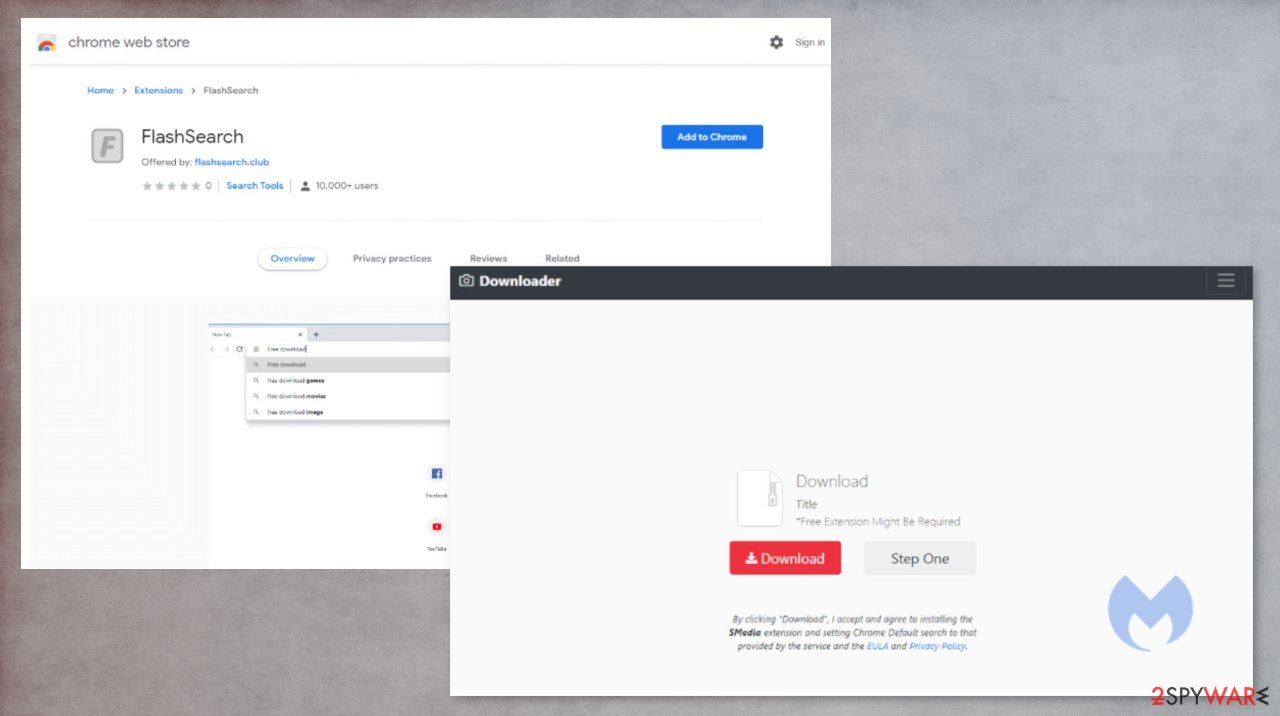
Task: Open the Extensions breadcrumb link
Action: point(159,90)
